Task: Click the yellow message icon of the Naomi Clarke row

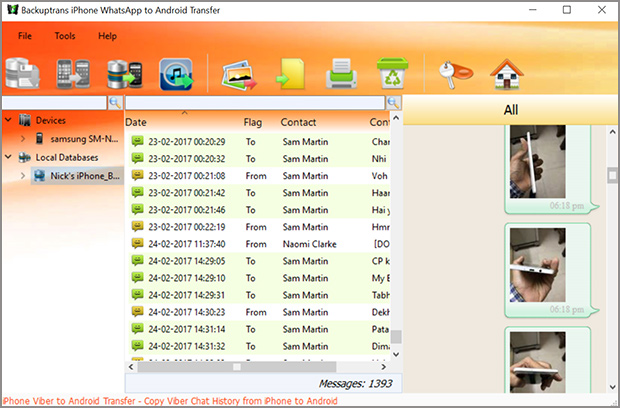Action: point(137,243)
